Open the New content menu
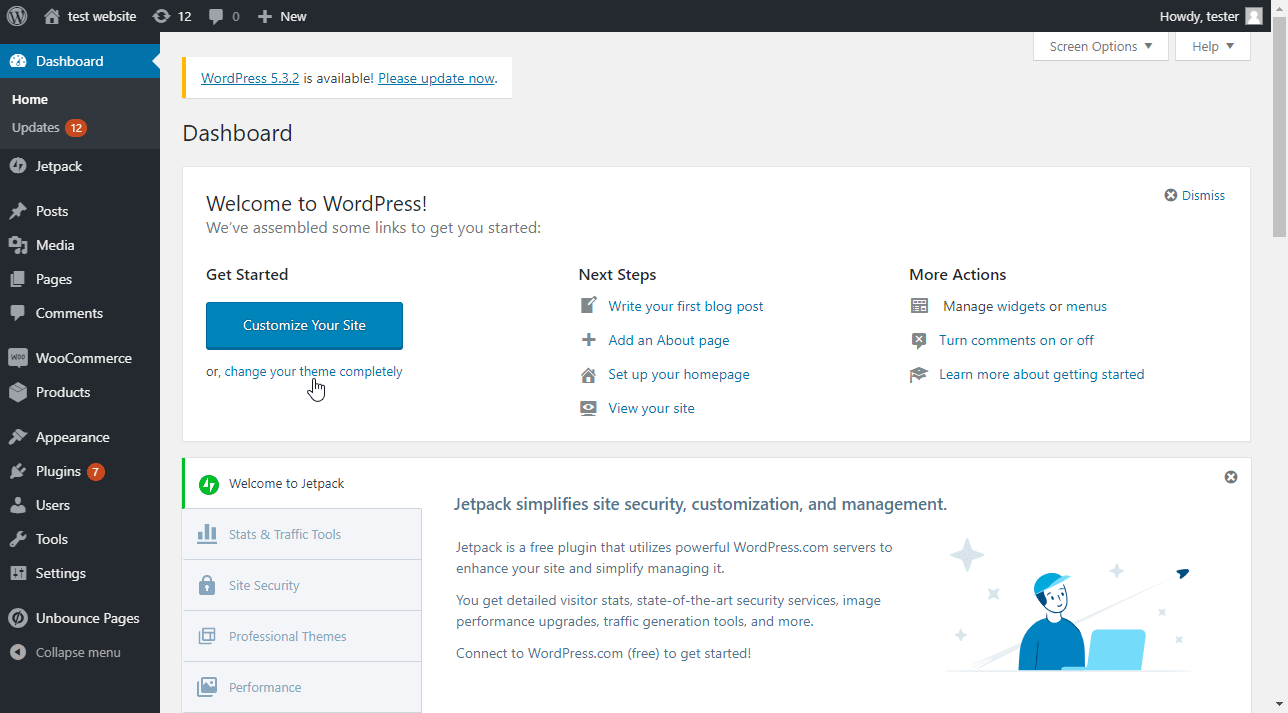The height and width of the screenshot is (713, 1288). [x=282, y=16]
